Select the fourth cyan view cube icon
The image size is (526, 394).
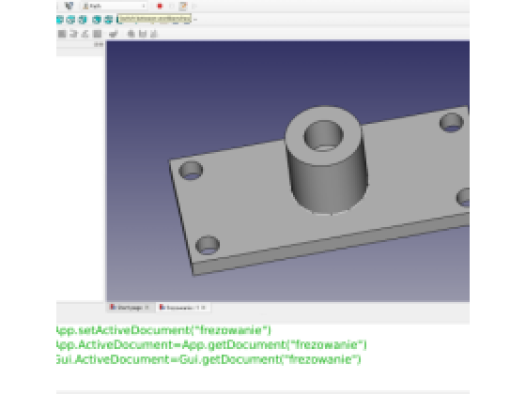click(97, 19)
